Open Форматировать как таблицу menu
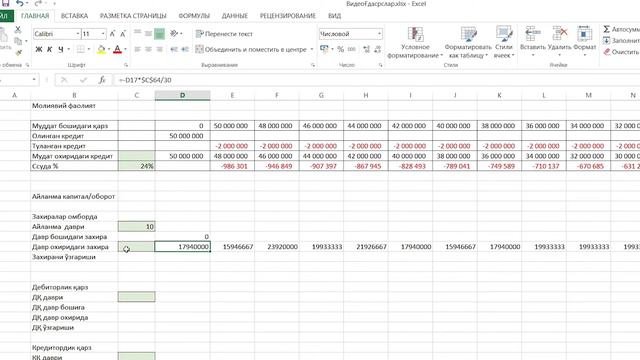The width and height of the screenshot is (640, 360). 468,42
